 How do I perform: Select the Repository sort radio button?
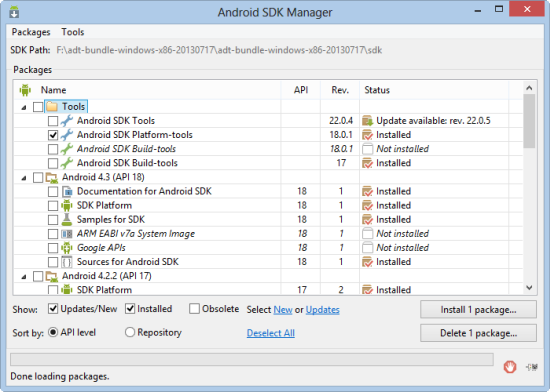coord(130,332)
